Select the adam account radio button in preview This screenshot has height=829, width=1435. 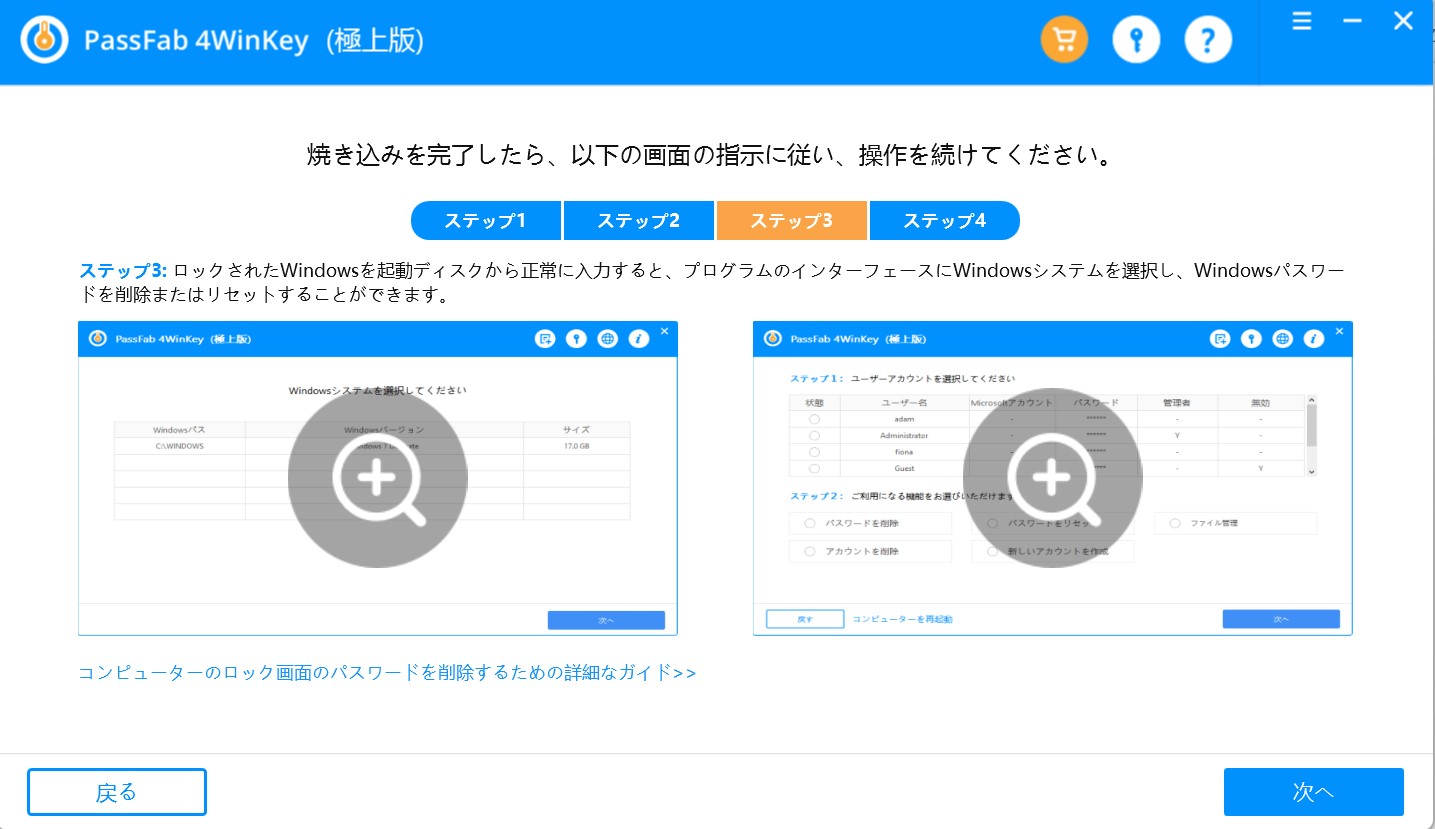pyautogui.click(x=814, y=419)
